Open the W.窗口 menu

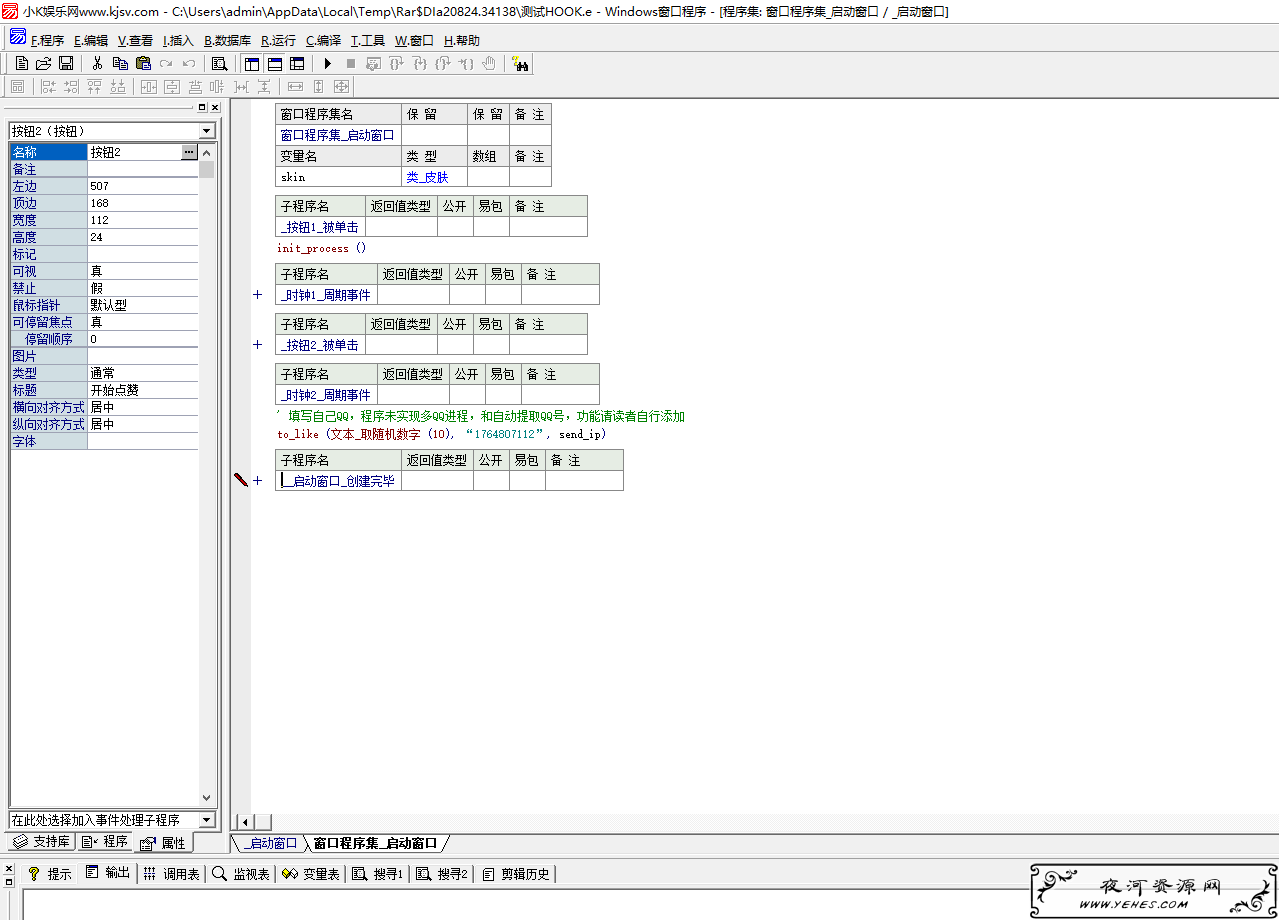coord(414,41)
